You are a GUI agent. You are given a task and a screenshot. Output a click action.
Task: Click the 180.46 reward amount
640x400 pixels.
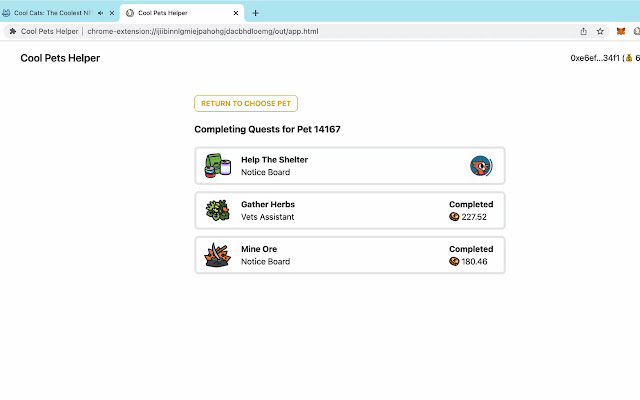point(474,261)
